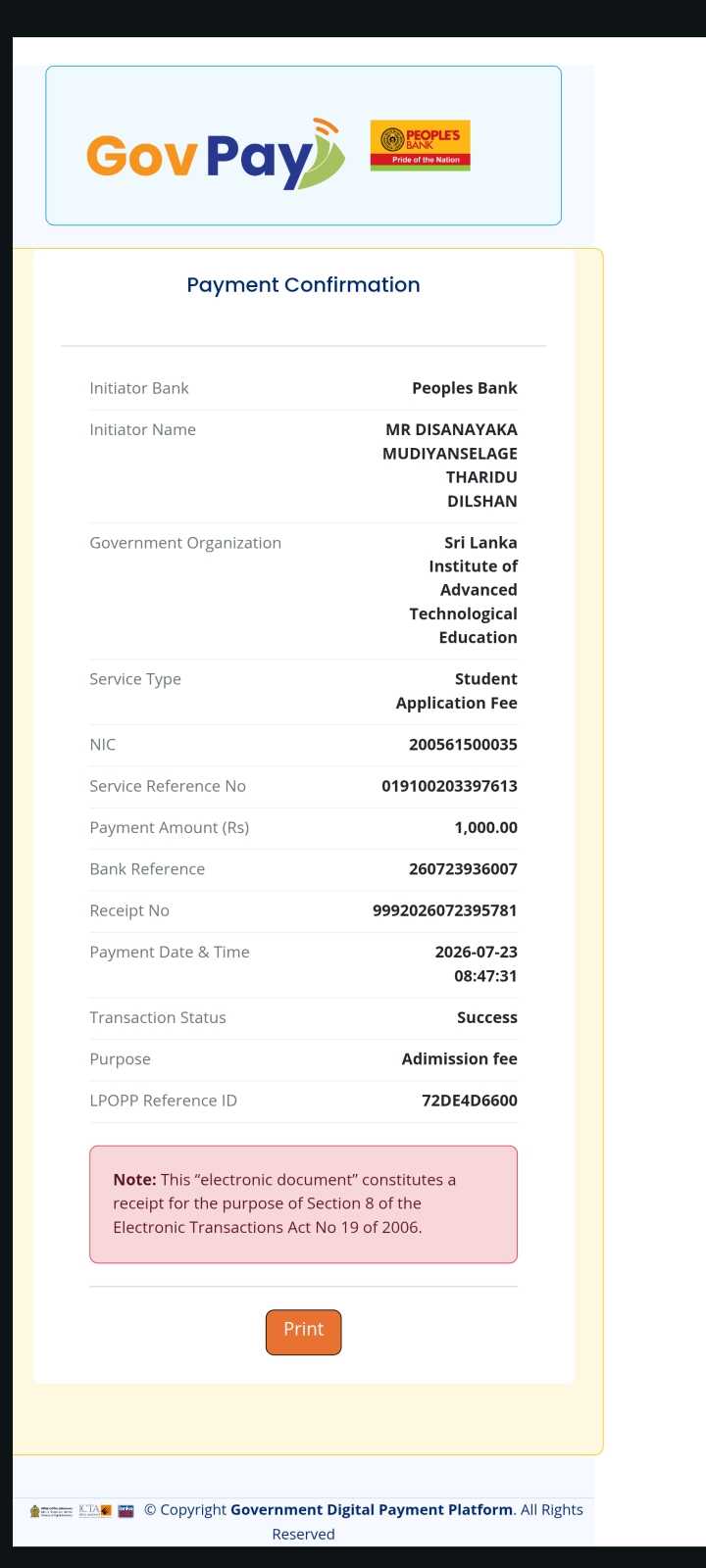Viewport: 706px width, 1568px height.
Task: Click the LankaPay logo in footer
Action: tap(126, 1510)
